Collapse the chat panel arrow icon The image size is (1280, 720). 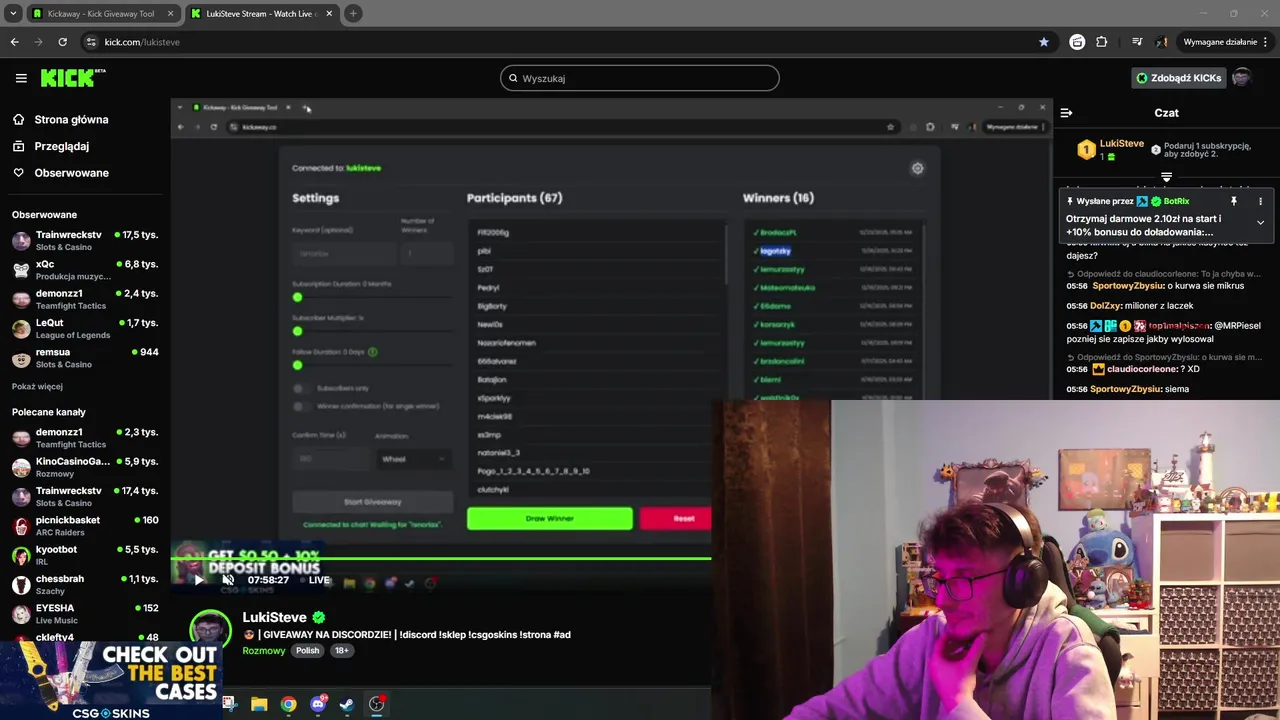pyautogui.click(x=1066, y=113)
